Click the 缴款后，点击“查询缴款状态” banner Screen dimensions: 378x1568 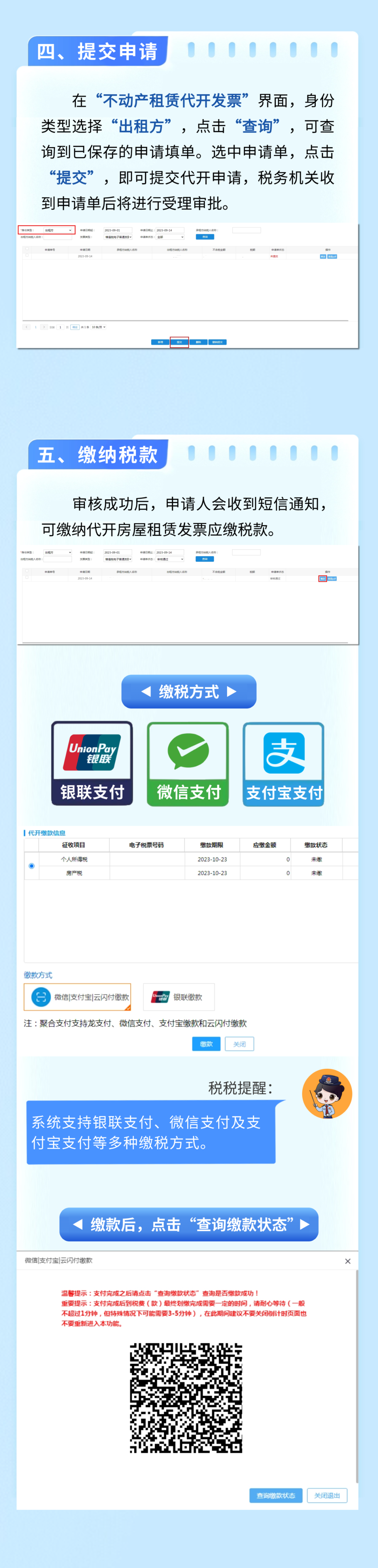pos(189,1224)
